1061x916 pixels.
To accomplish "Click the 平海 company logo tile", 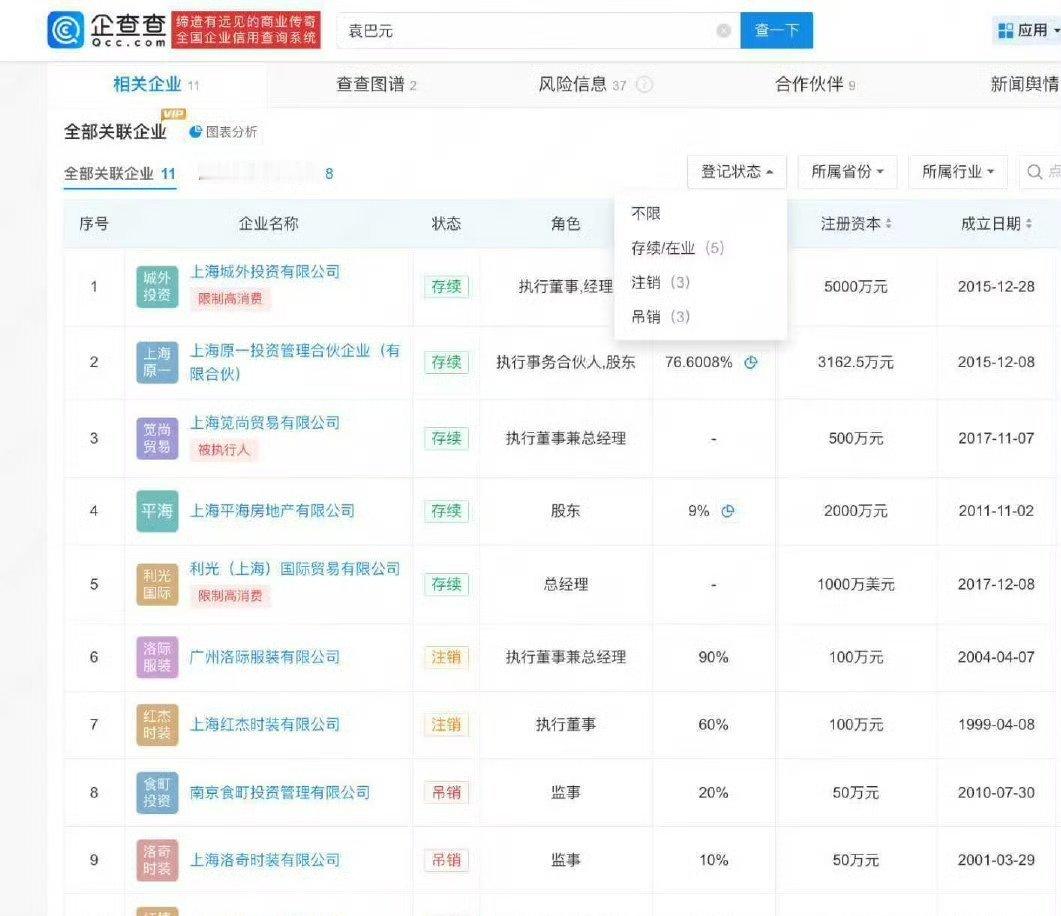I will (x=156, y=511).
